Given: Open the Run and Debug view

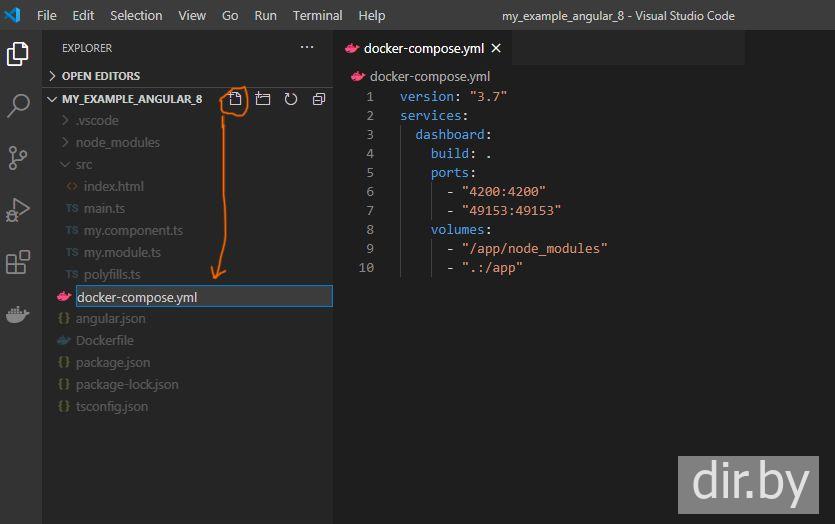Looking at the screenshot, I should point(18,210).
